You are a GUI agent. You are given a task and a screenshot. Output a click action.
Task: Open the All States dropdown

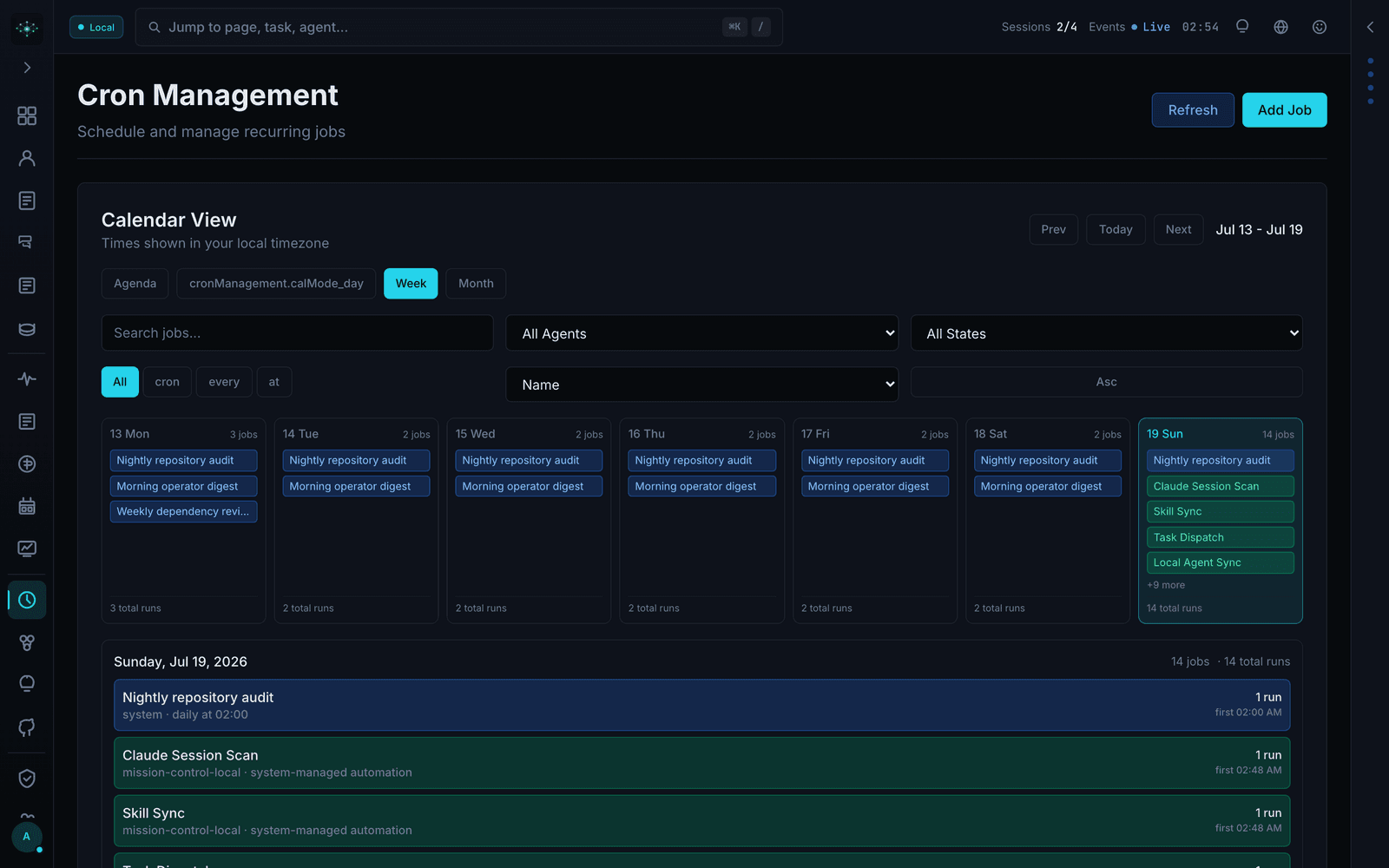tap(1106, 333)
